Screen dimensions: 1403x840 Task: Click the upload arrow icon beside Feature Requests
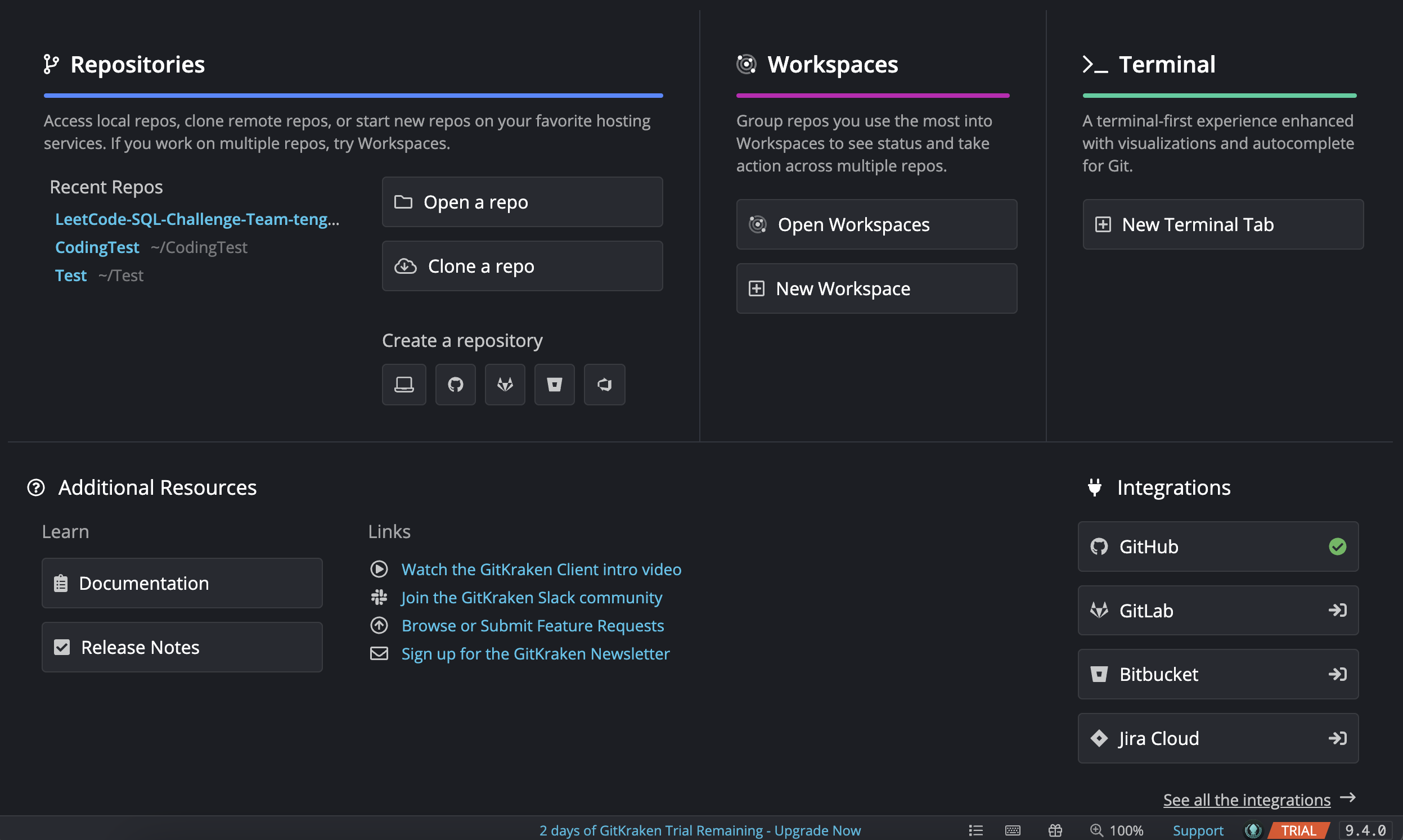click(x=379, y=625)
